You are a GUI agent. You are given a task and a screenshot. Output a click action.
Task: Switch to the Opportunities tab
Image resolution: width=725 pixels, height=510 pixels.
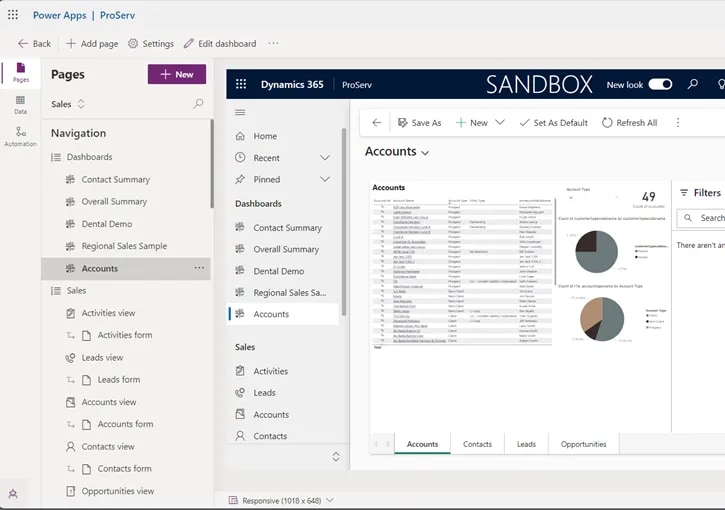[x=583, y=444]
